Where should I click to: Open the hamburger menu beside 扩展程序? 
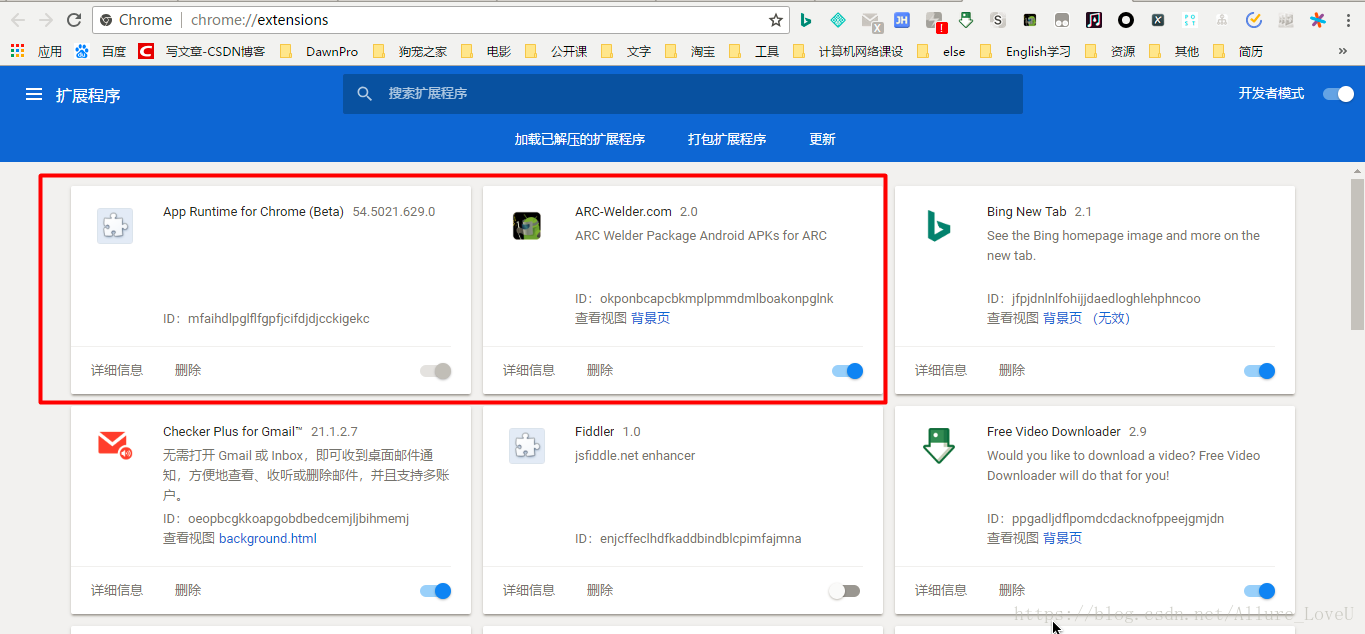pos(34,94)
